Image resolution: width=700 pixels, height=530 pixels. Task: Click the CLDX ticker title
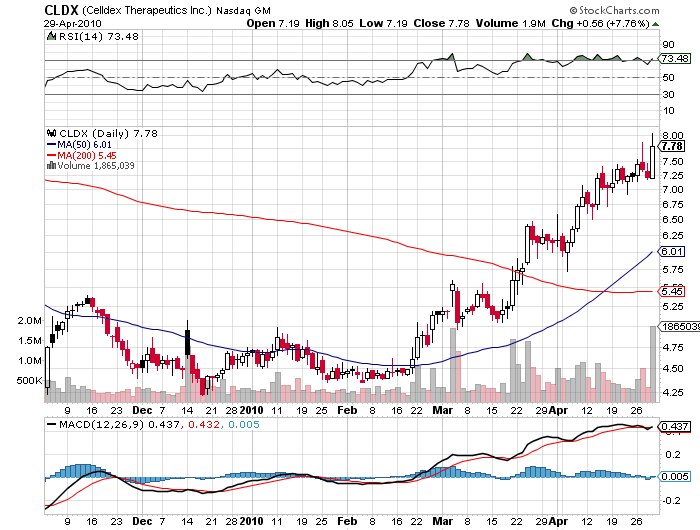pos(62,10)
